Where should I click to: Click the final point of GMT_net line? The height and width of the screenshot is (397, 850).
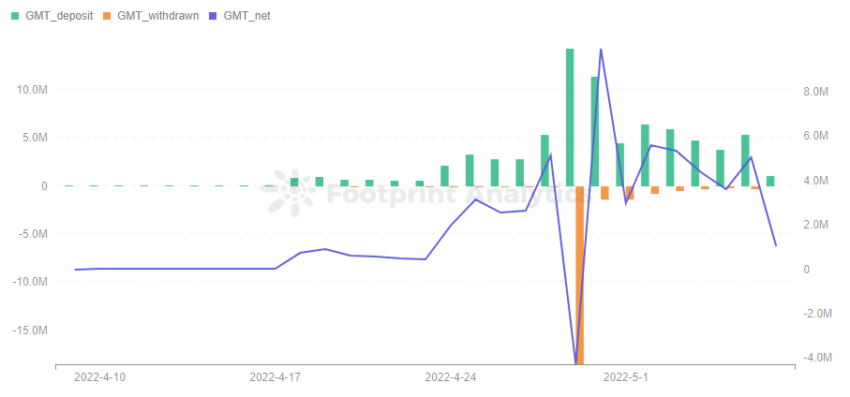(776, 246)
